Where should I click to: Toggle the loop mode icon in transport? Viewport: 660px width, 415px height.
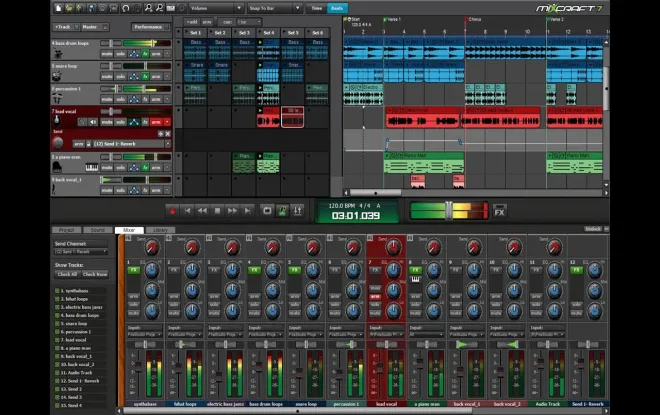click(x=267, y=210)
